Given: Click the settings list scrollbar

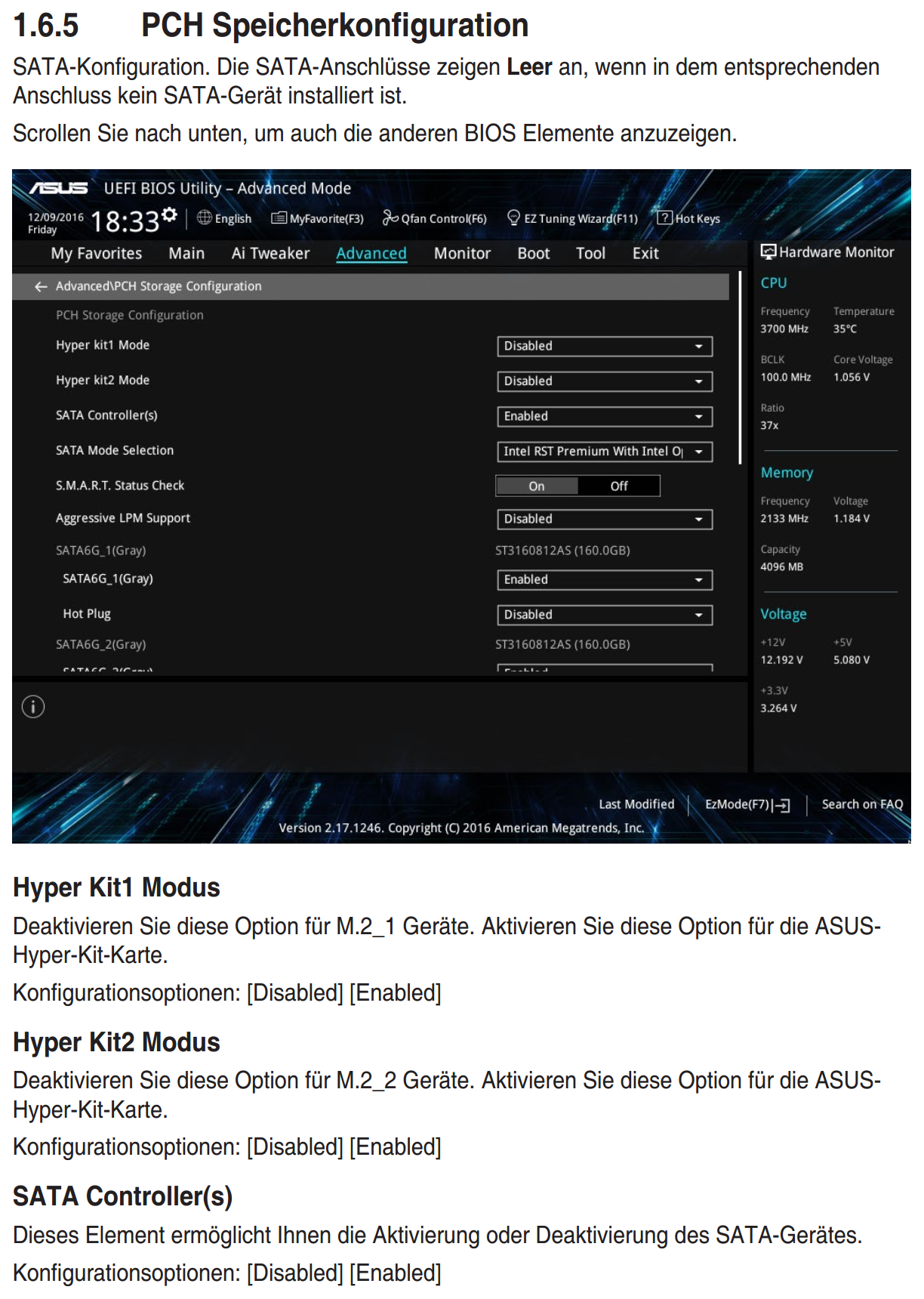Looking at the screenshot, I should [x=740, y=368].
